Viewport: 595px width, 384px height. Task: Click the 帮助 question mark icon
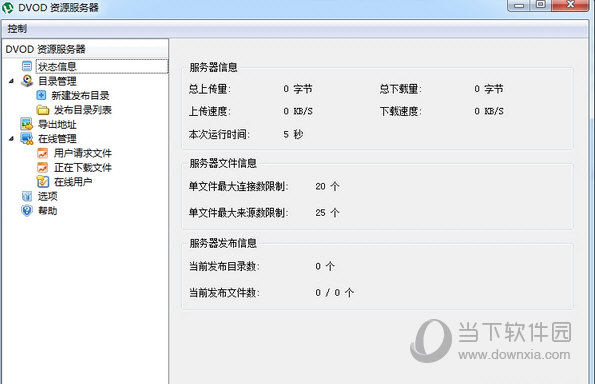pyautogui.click(x=27, y=211)
